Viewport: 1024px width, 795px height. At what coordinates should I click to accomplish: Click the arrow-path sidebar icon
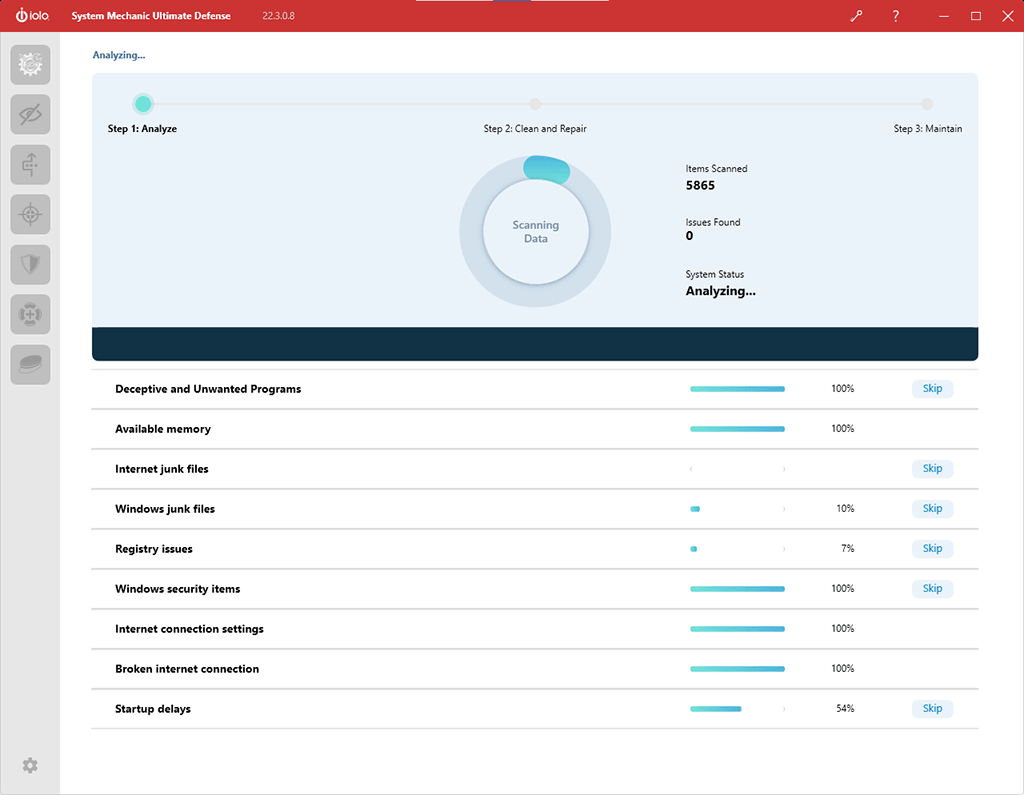pyautogui.click(x=30, y=165)
